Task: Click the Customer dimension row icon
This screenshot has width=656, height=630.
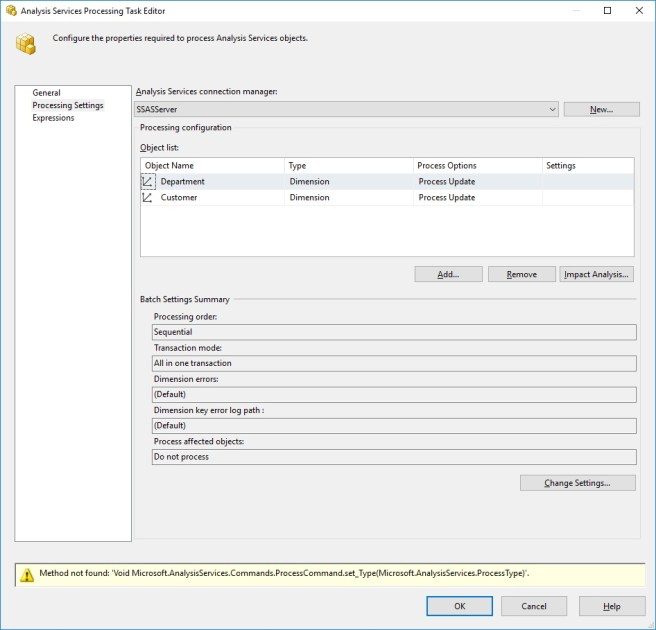Action: [x=148, y=198]
